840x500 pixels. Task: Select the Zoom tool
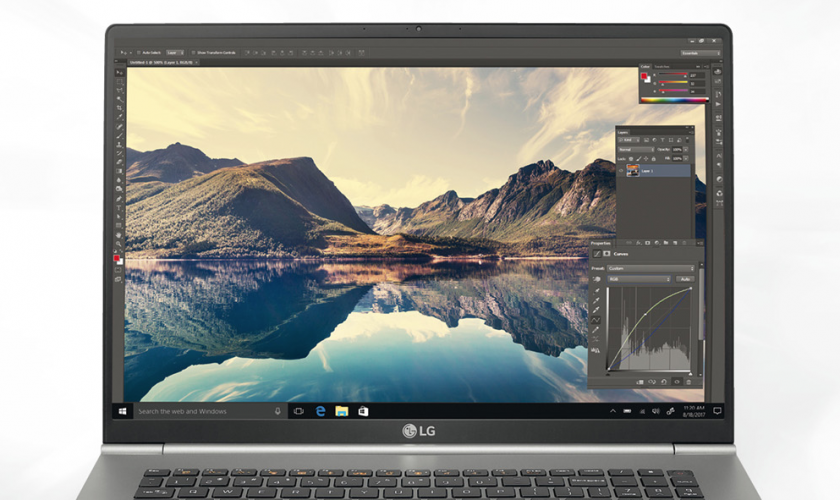point(119,244)
